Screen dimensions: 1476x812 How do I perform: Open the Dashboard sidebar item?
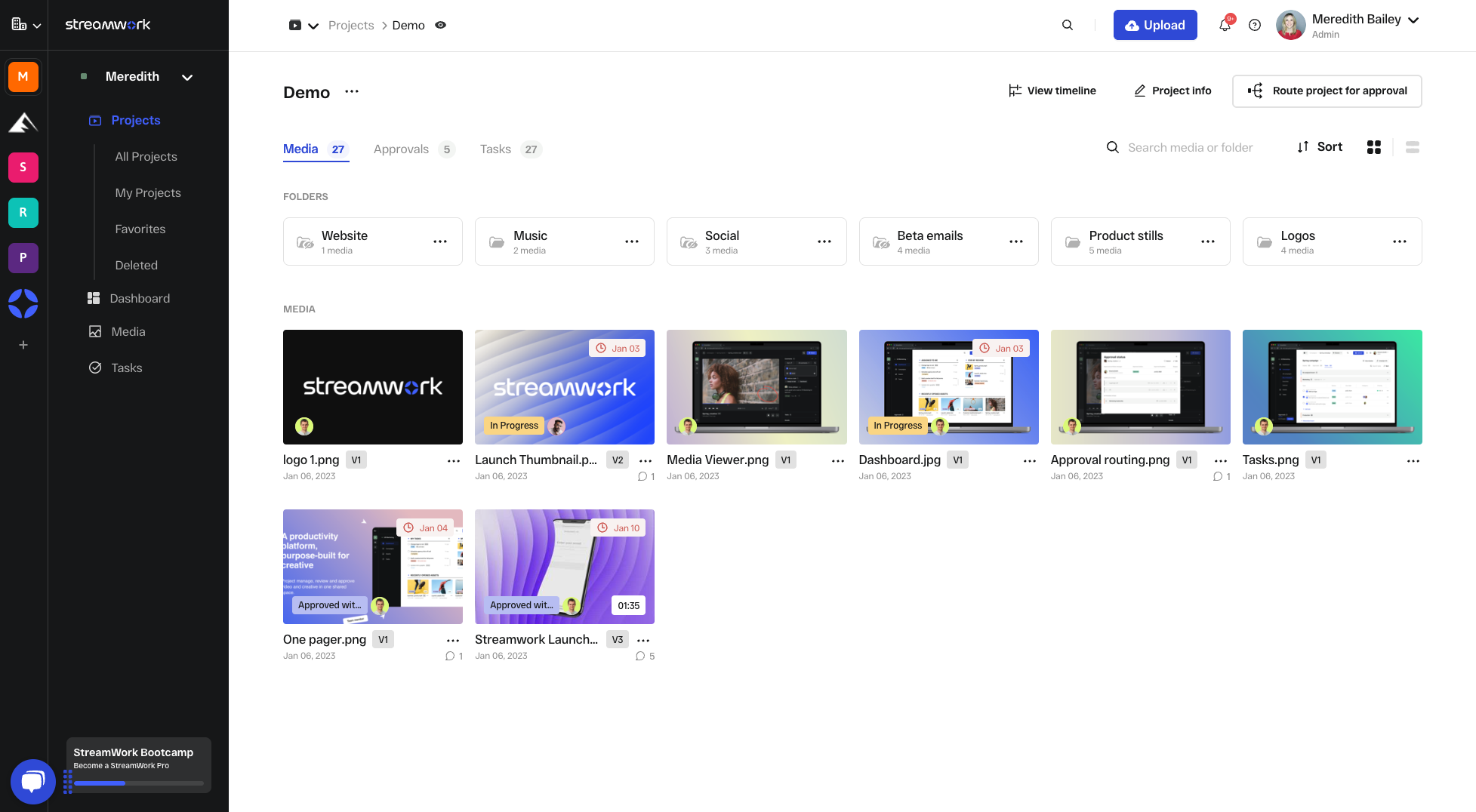pos(129,298)
